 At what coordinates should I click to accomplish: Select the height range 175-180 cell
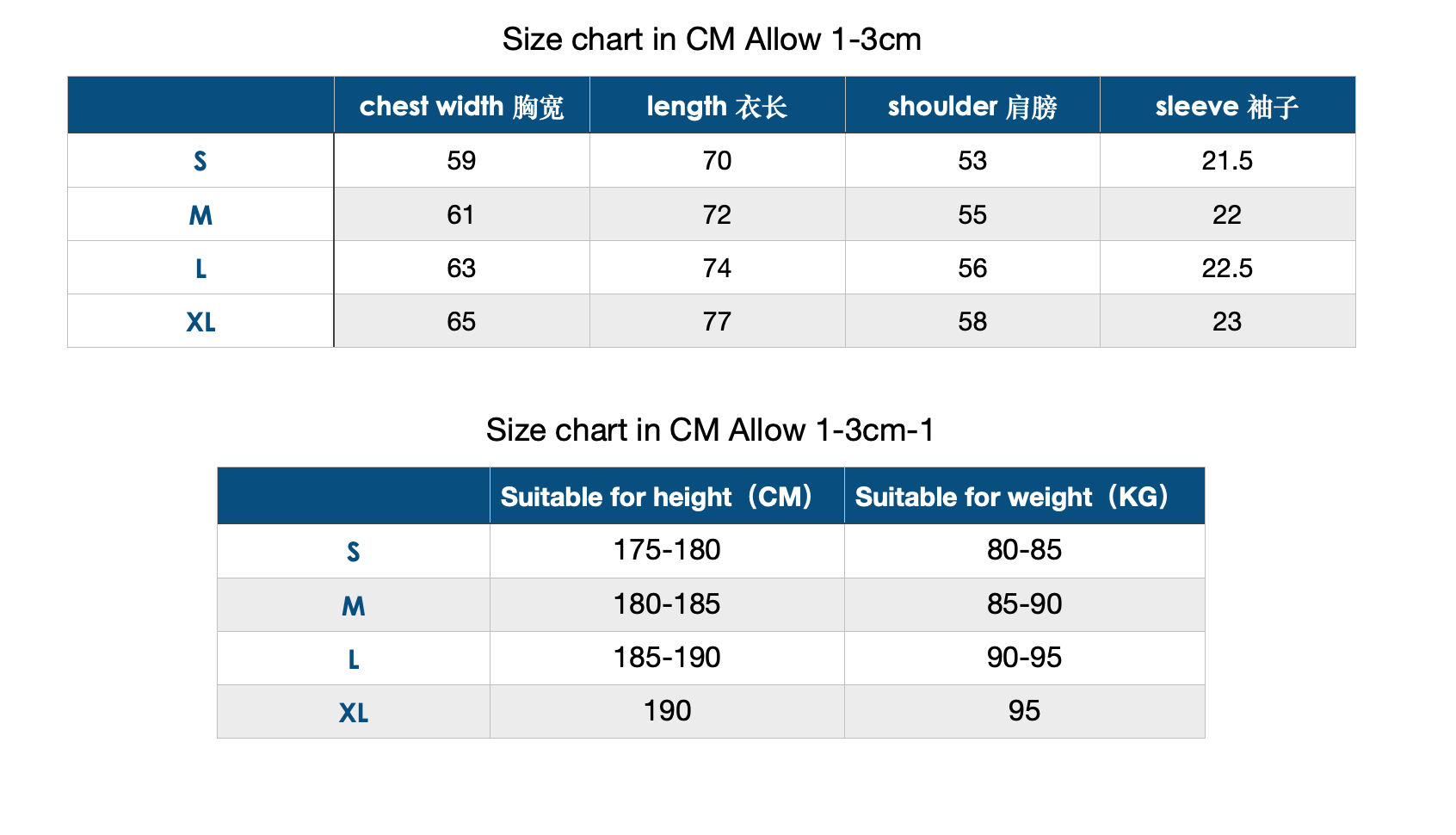click(x=666, y=550)
